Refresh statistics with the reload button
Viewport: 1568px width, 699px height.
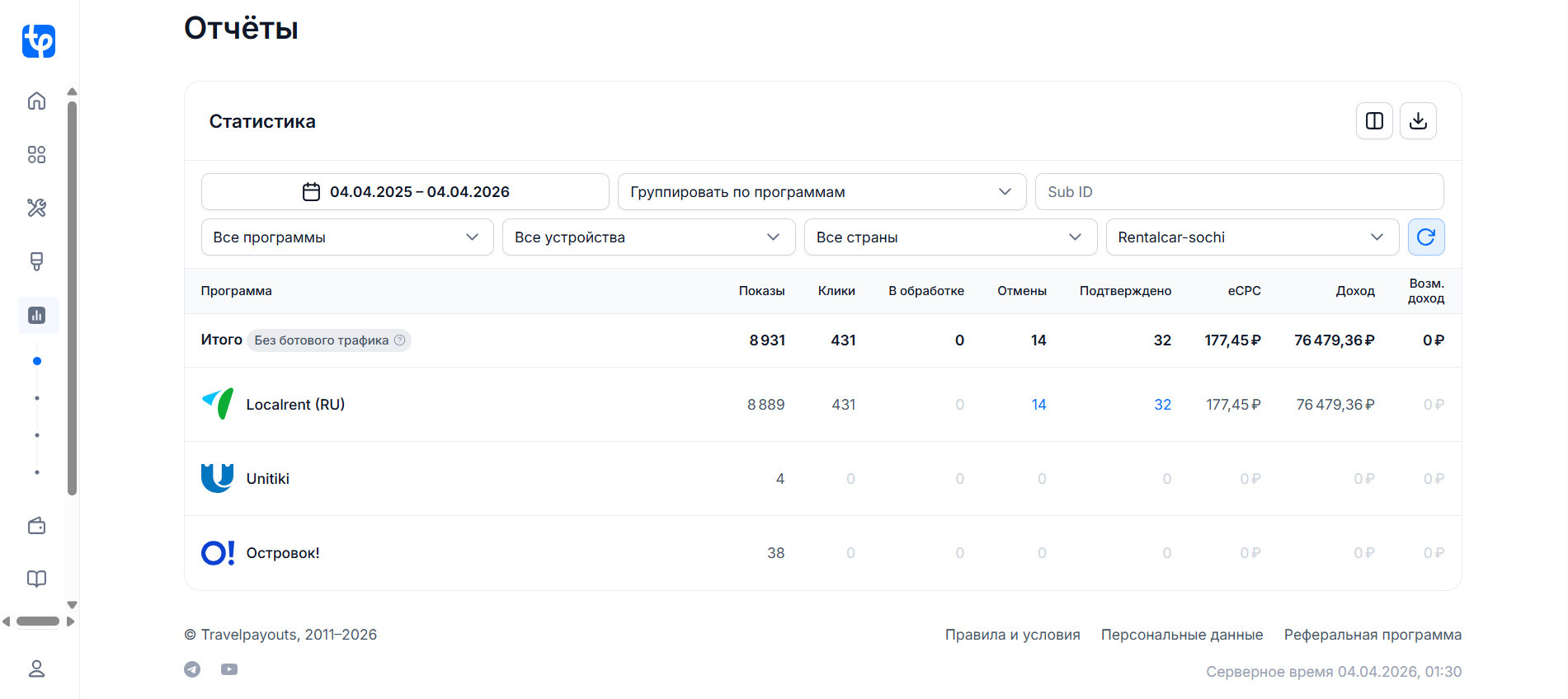(x=1425, y=237)
